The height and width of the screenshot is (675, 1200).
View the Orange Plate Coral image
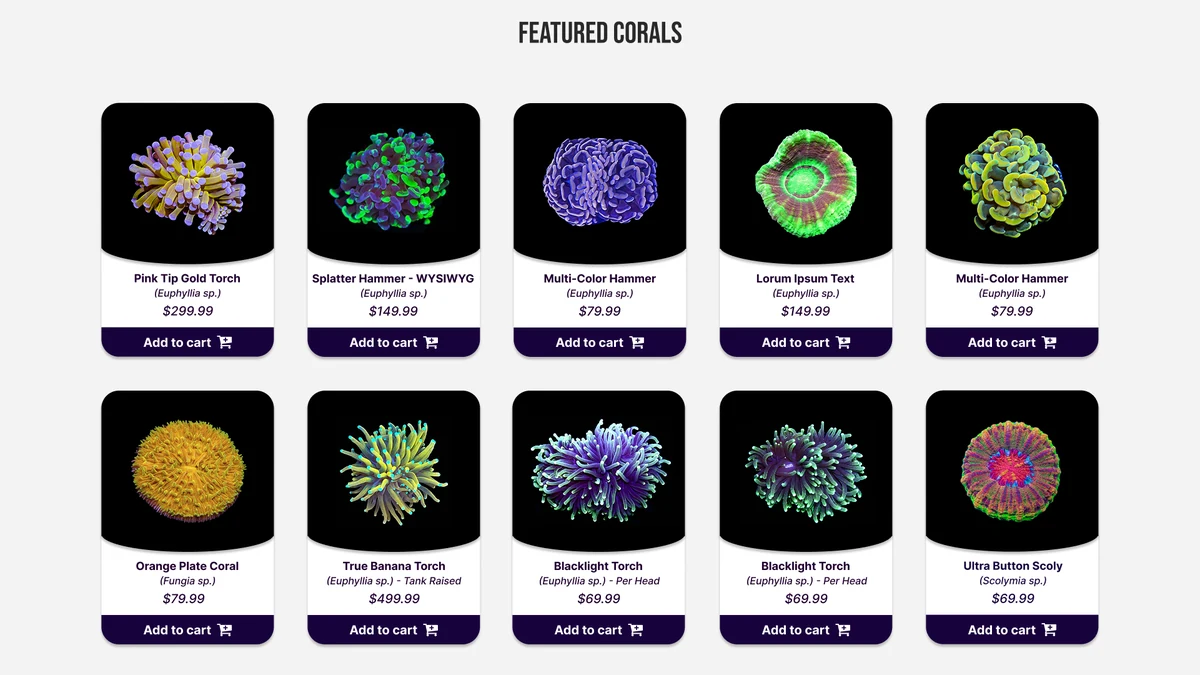pyautogui.click(x=187, y=470)
